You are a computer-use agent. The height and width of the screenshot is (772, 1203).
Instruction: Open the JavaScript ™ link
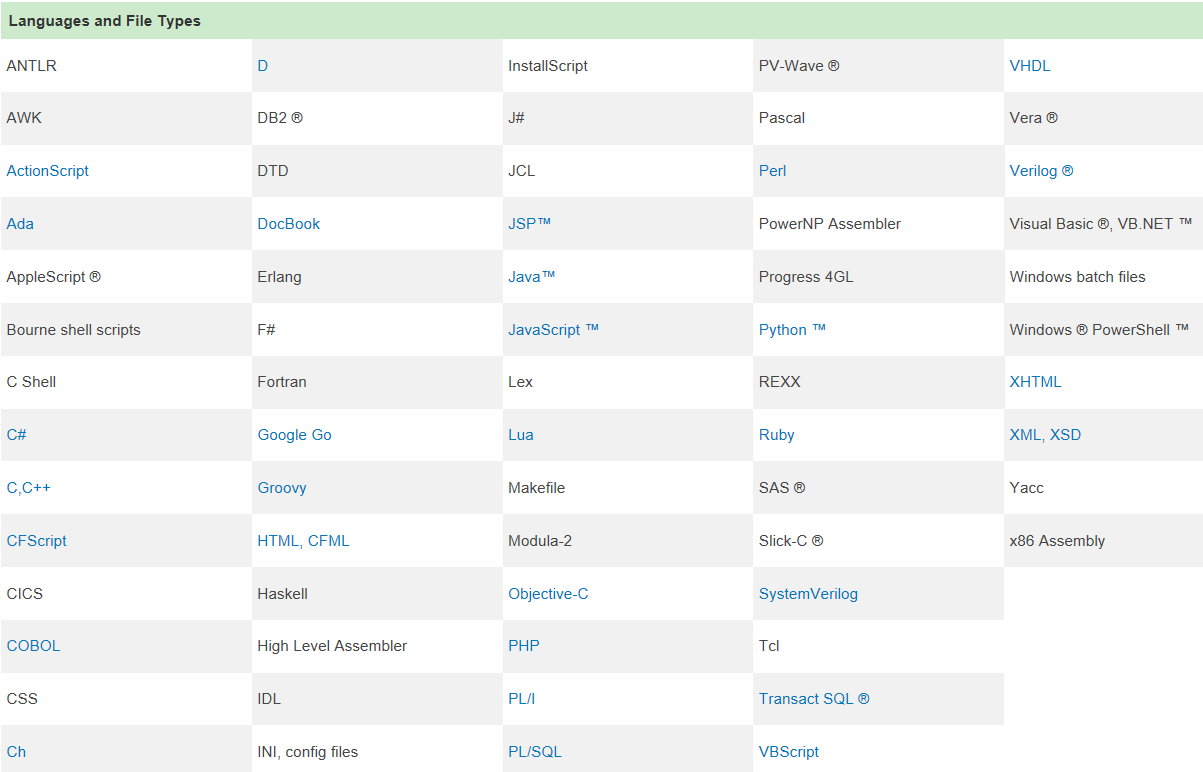click(554, 330)
